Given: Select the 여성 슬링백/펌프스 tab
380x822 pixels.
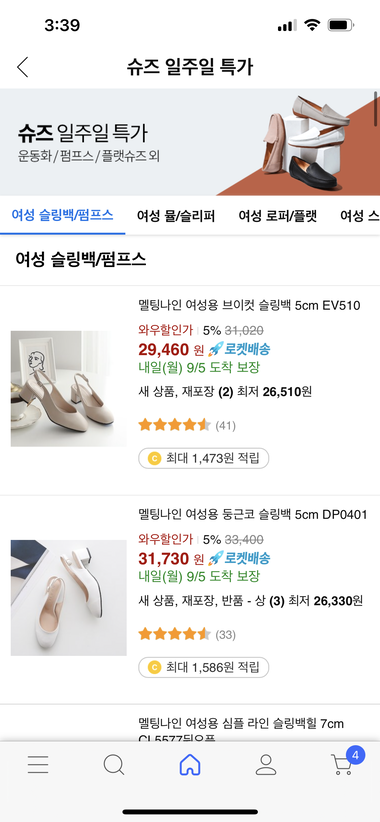Looking at the screenshot, I should [x=62, y=215].
